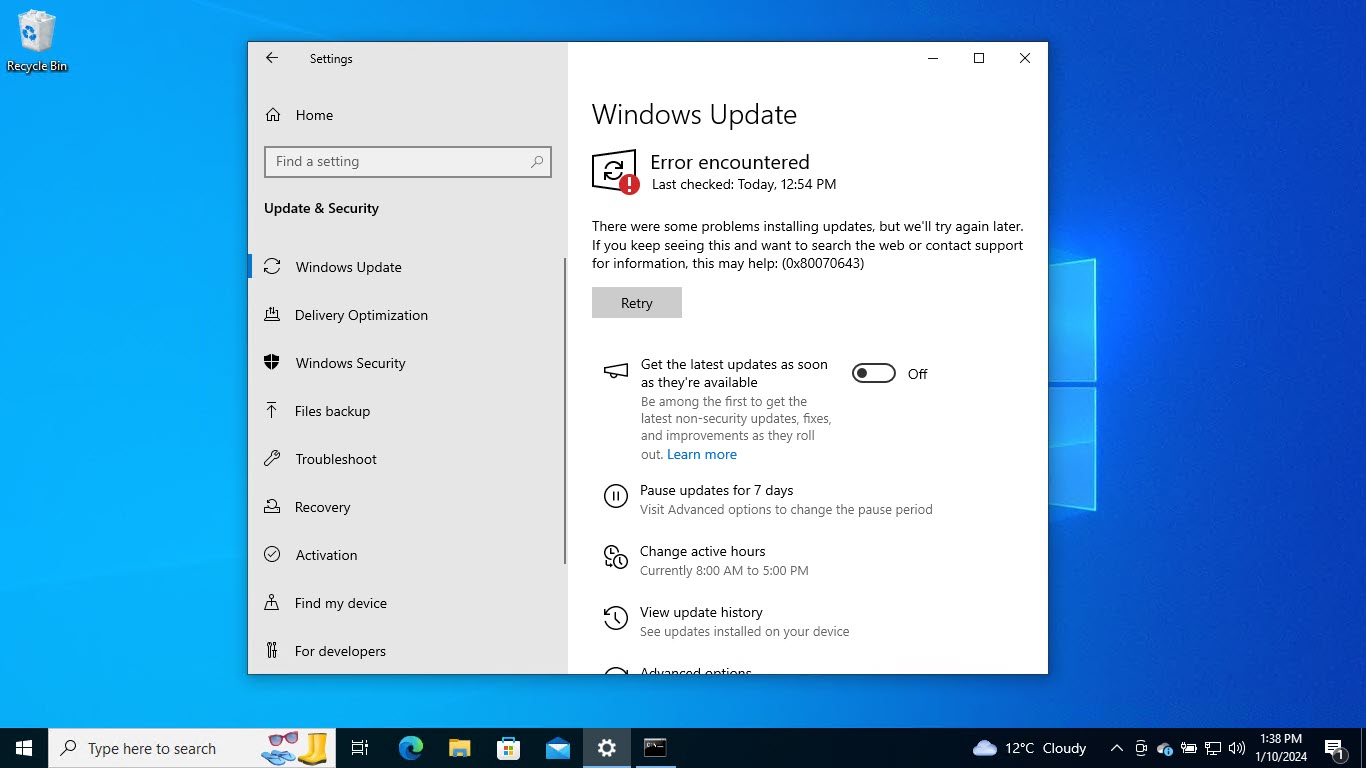Click the Update & Security heading

[321, 208]
